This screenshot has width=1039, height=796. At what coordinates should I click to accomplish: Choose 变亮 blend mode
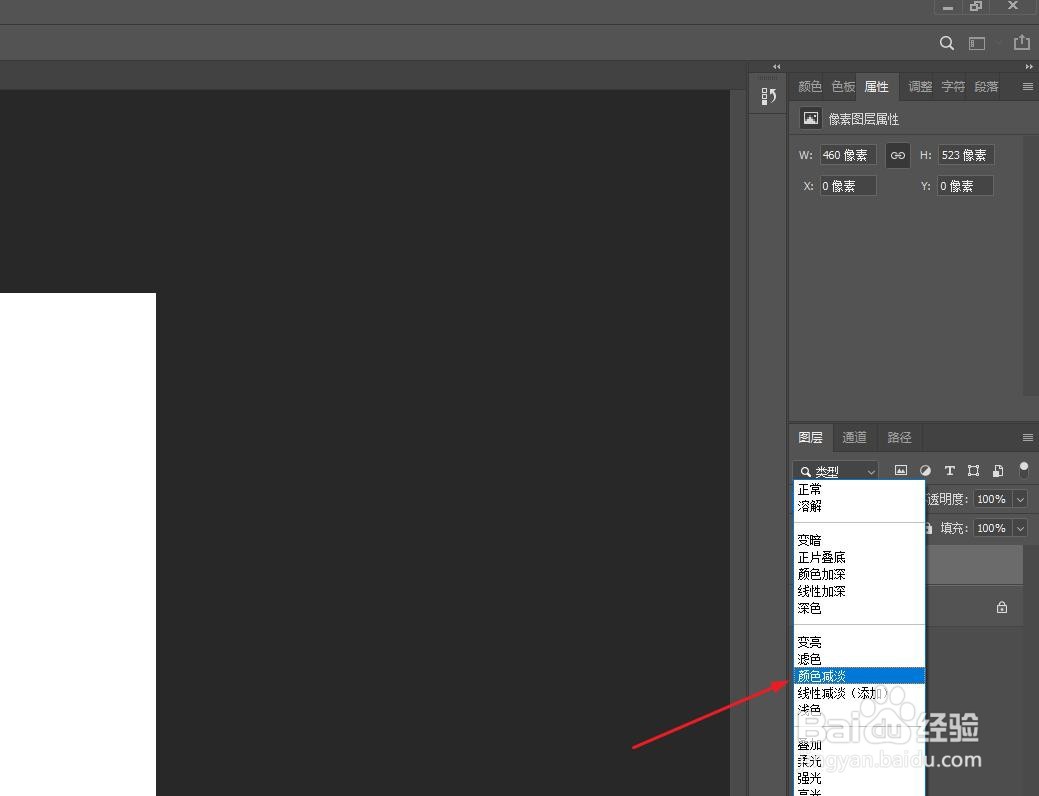pos(859,642)
